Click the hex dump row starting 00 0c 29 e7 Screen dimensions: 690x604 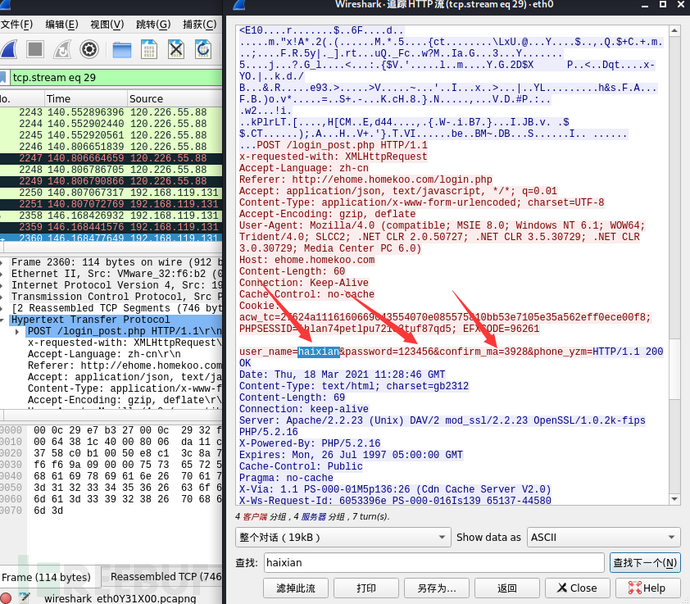pyautogui.click(x=128, y=430)
